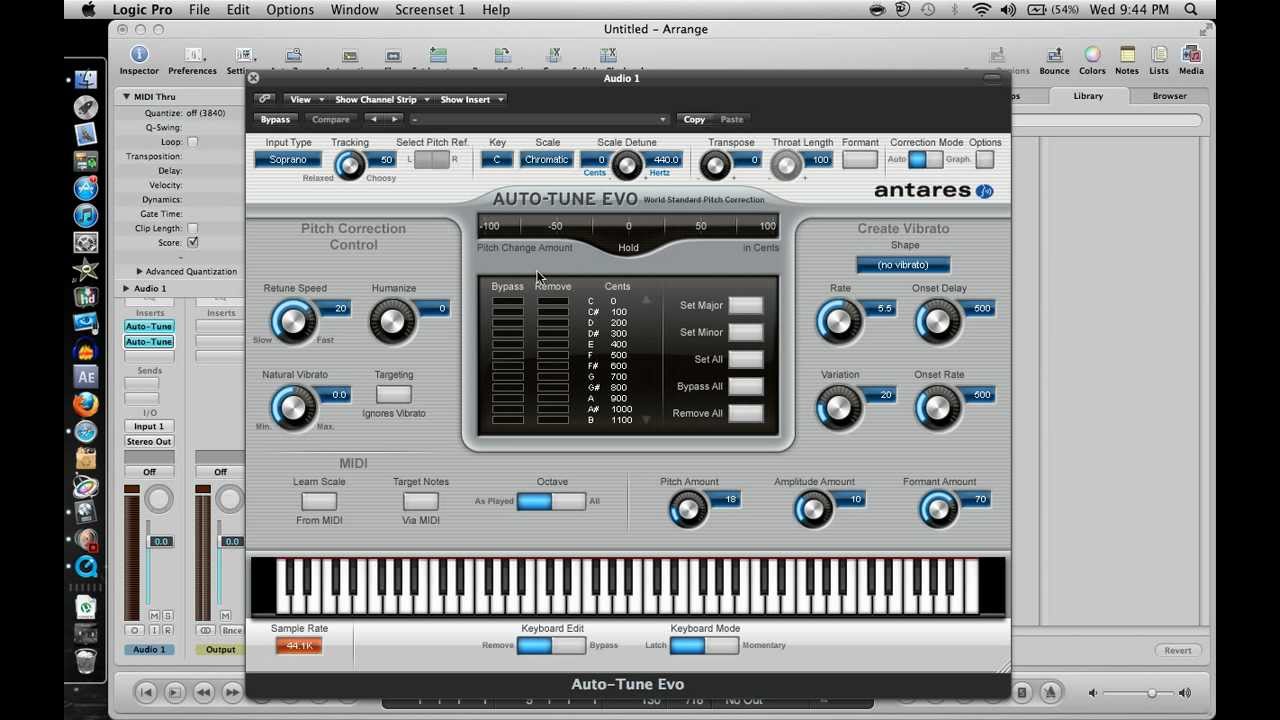Viewport: 1280px width, 720px height.
Task: Switch to the Browser tab
Action: (1169, 96)
